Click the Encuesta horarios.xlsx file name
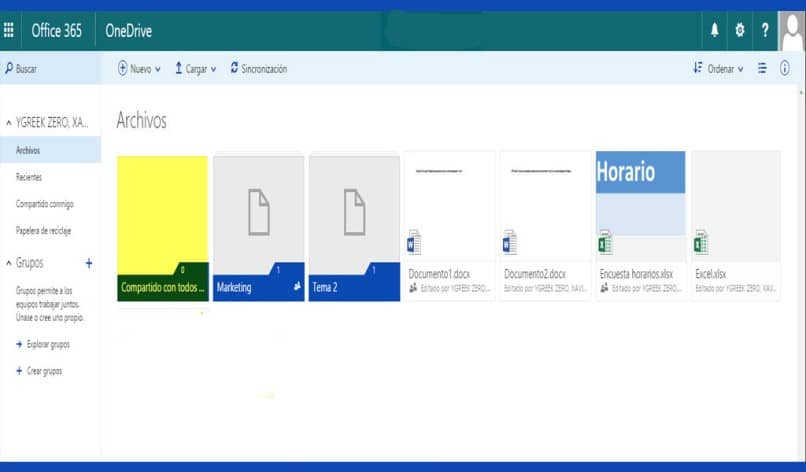Screen dimensions: 806x472 click(x=636, y=274)
